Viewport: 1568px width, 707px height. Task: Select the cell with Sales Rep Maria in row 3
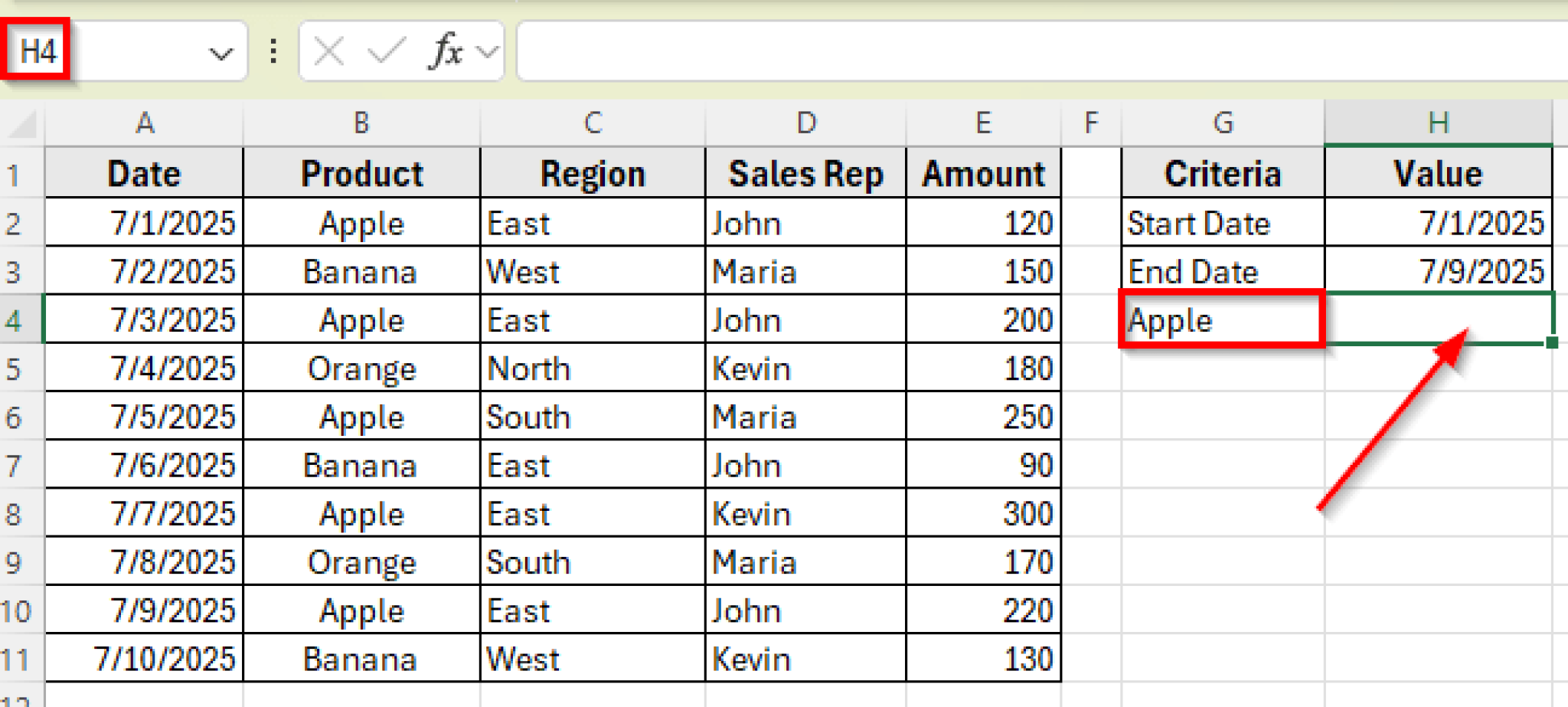click(x=805, y=271)
